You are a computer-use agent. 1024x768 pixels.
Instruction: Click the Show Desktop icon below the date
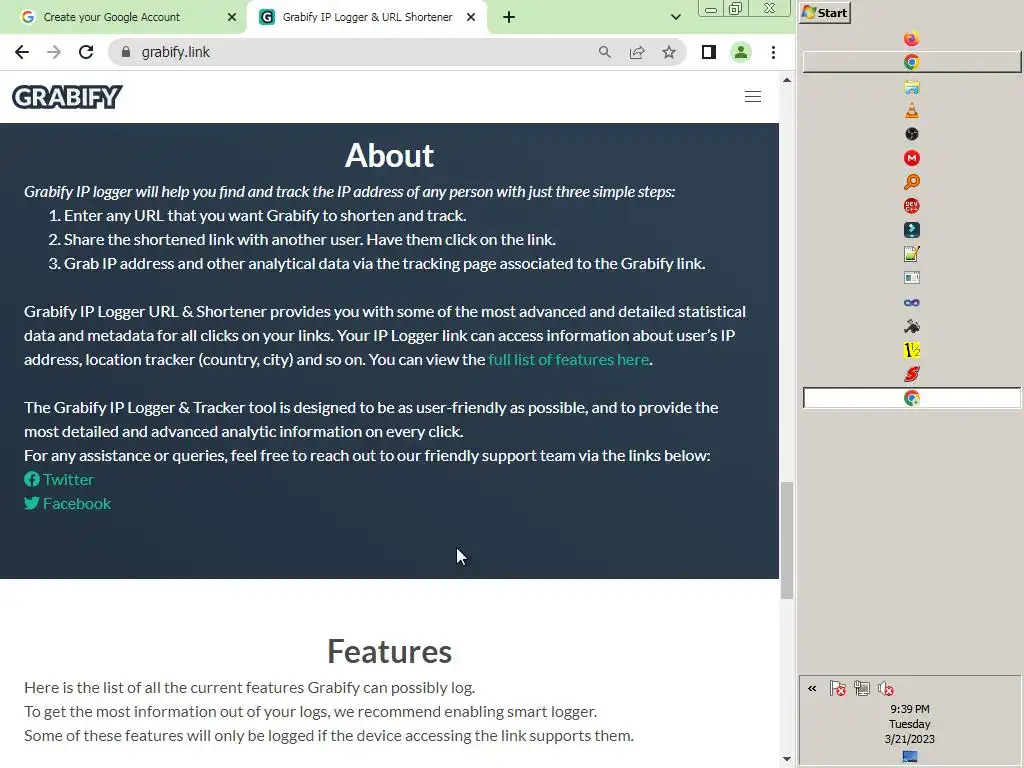point(910,756)
